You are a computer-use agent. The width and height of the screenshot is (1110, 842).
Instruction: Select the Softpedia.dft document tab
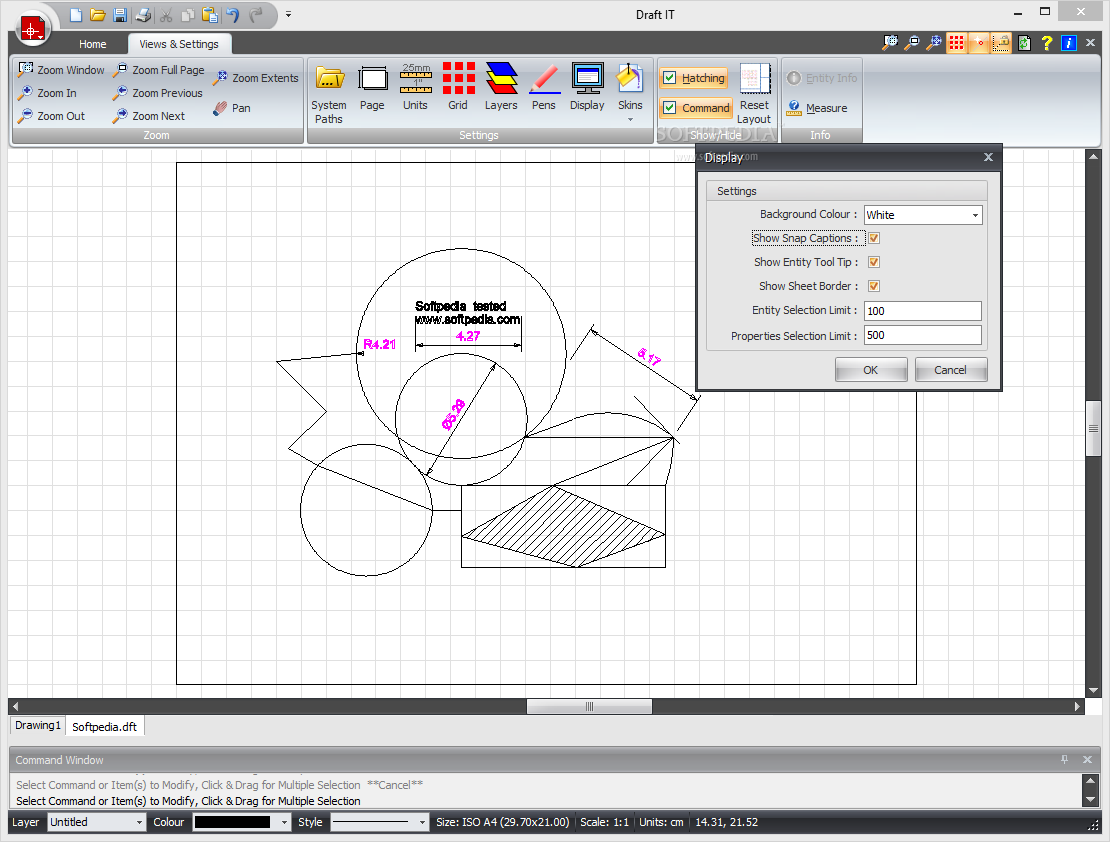(x=105, y=727)
